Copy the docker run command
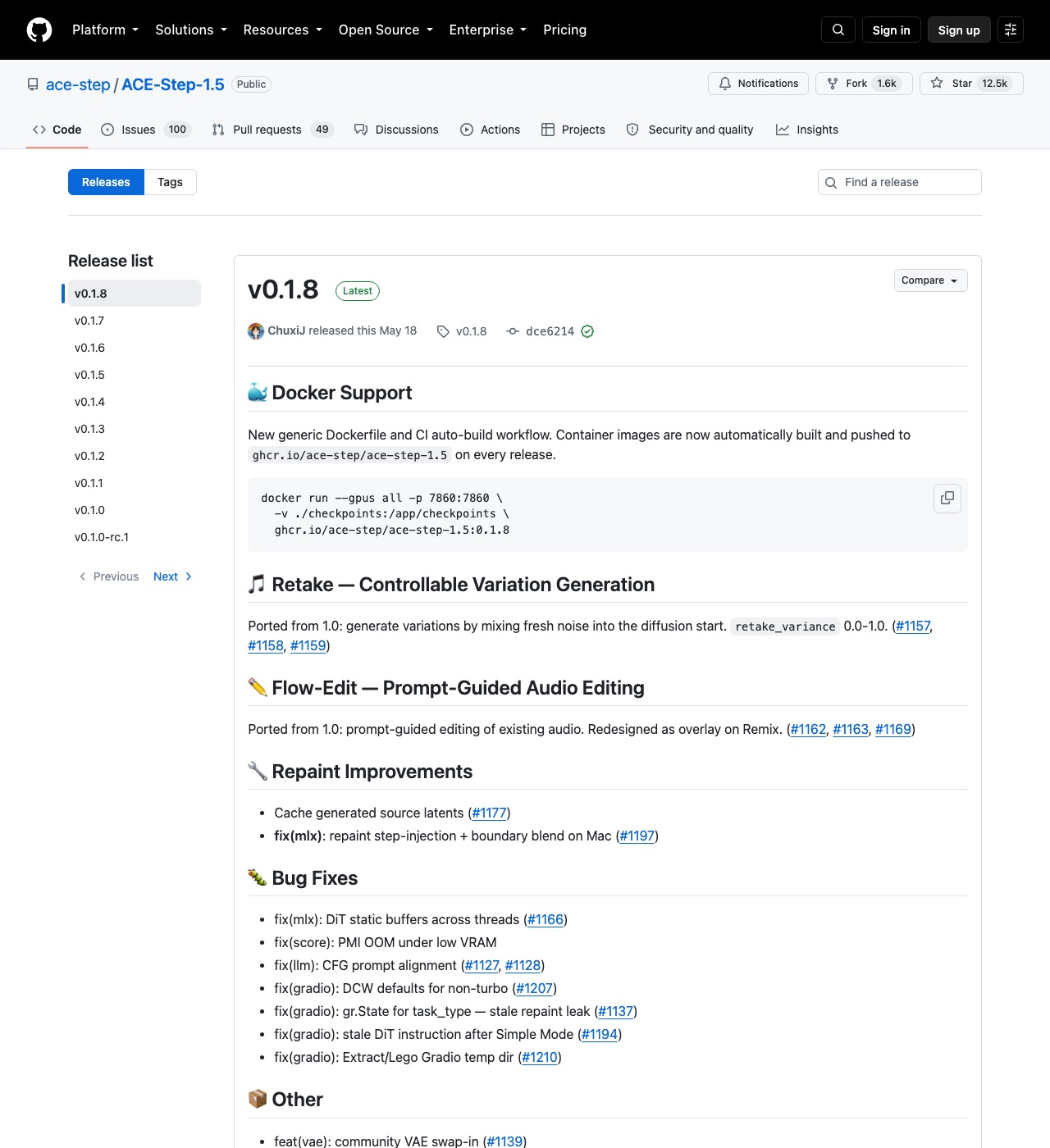This screenshot has height=1148, width=1050. pos(947,498)
